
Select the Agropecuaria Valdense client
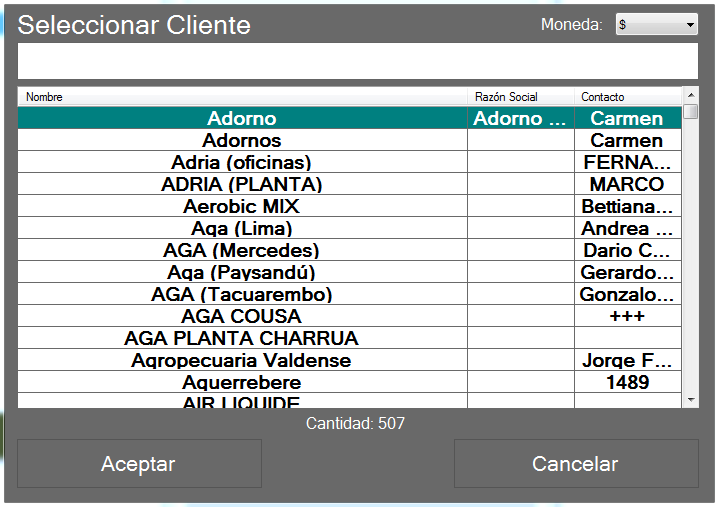[242, 361]
